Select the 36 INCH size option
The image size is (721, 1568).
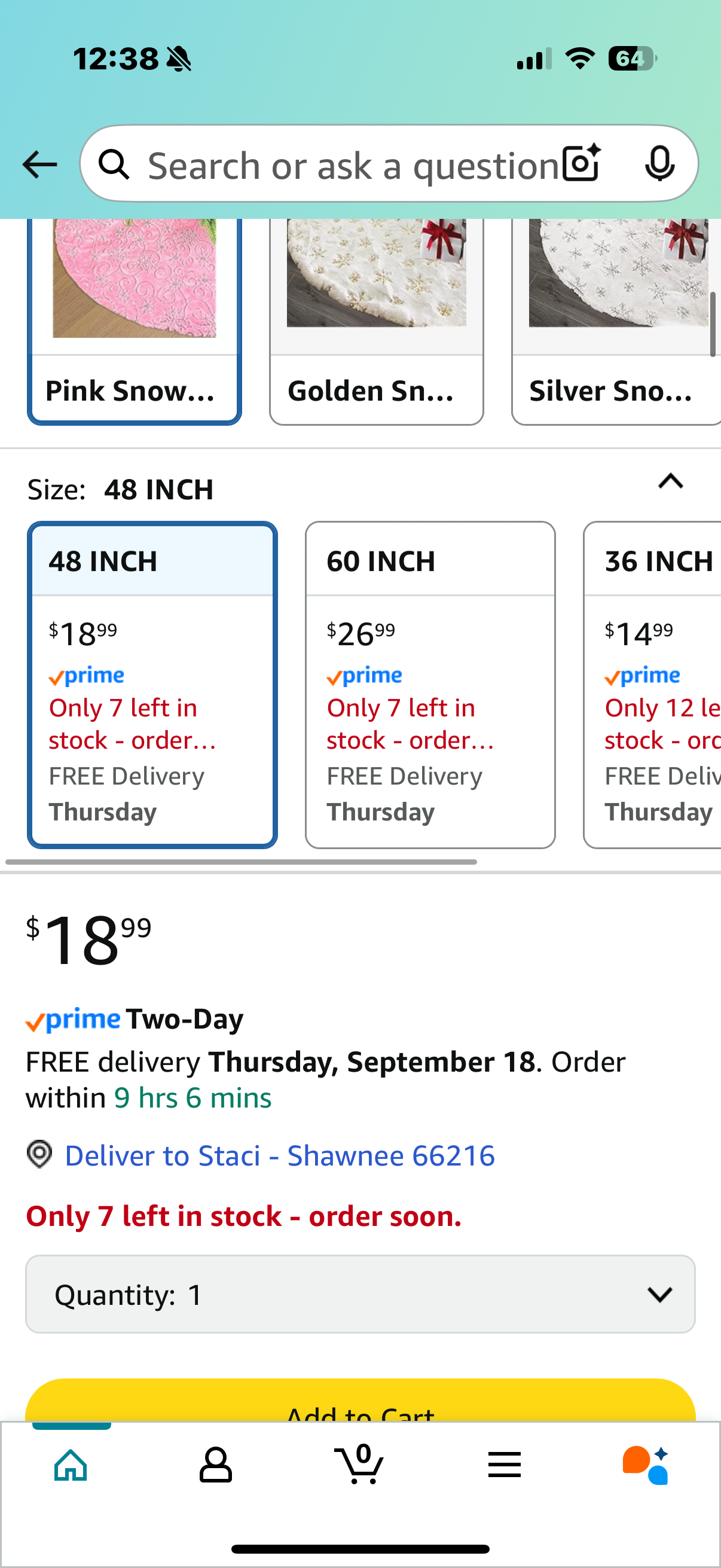tap(652, 685)
